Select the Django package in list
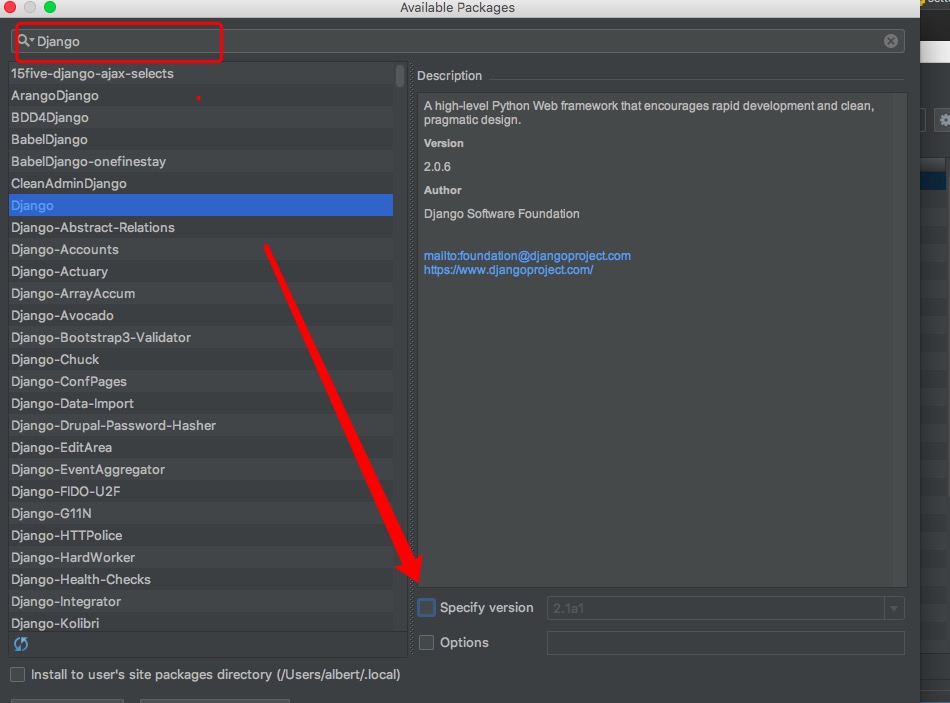The image size is (950, 703). (x=201, y=205)
